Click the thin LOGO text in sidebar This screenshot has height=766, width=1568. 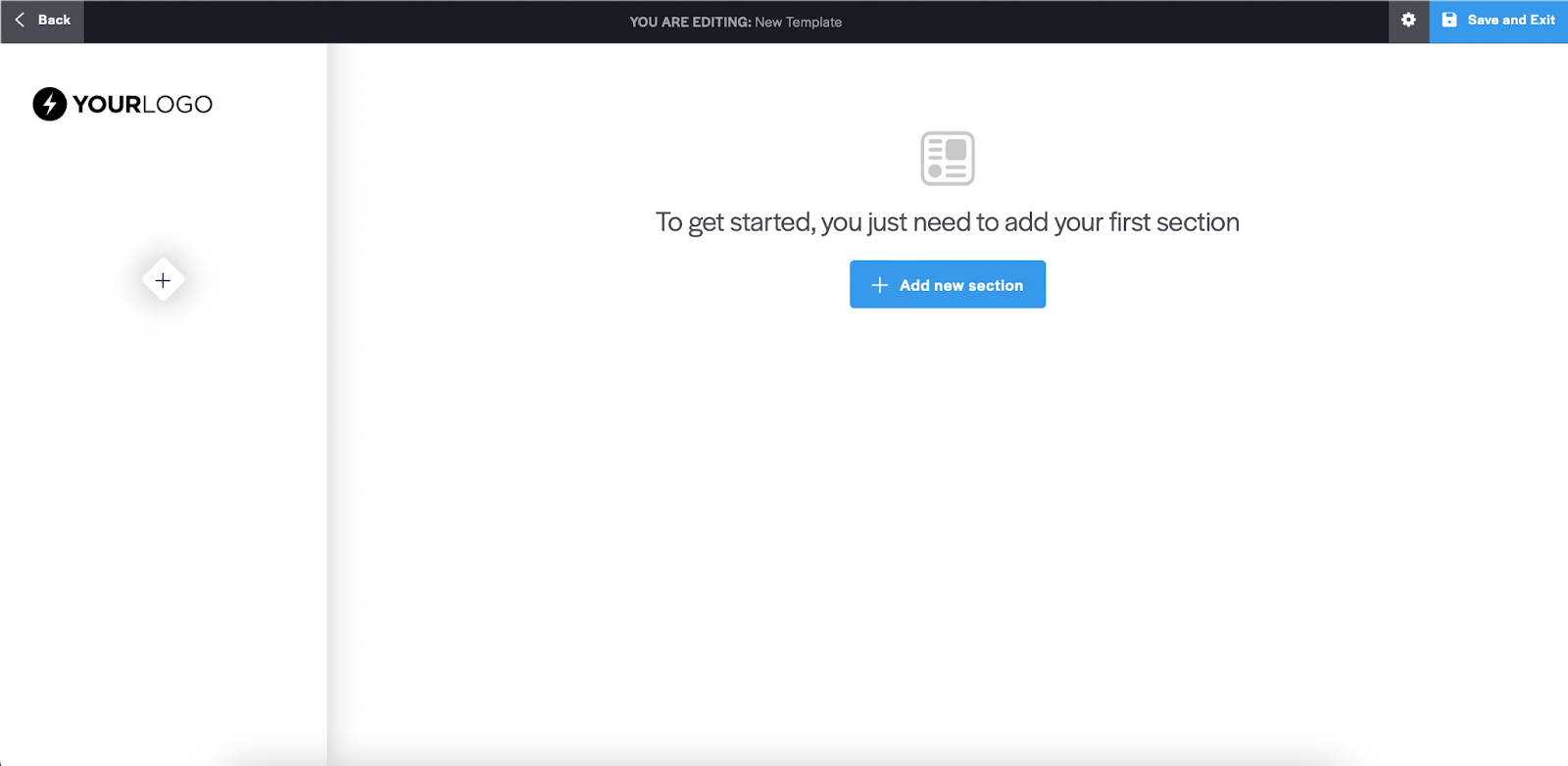[x=177, y=105]
